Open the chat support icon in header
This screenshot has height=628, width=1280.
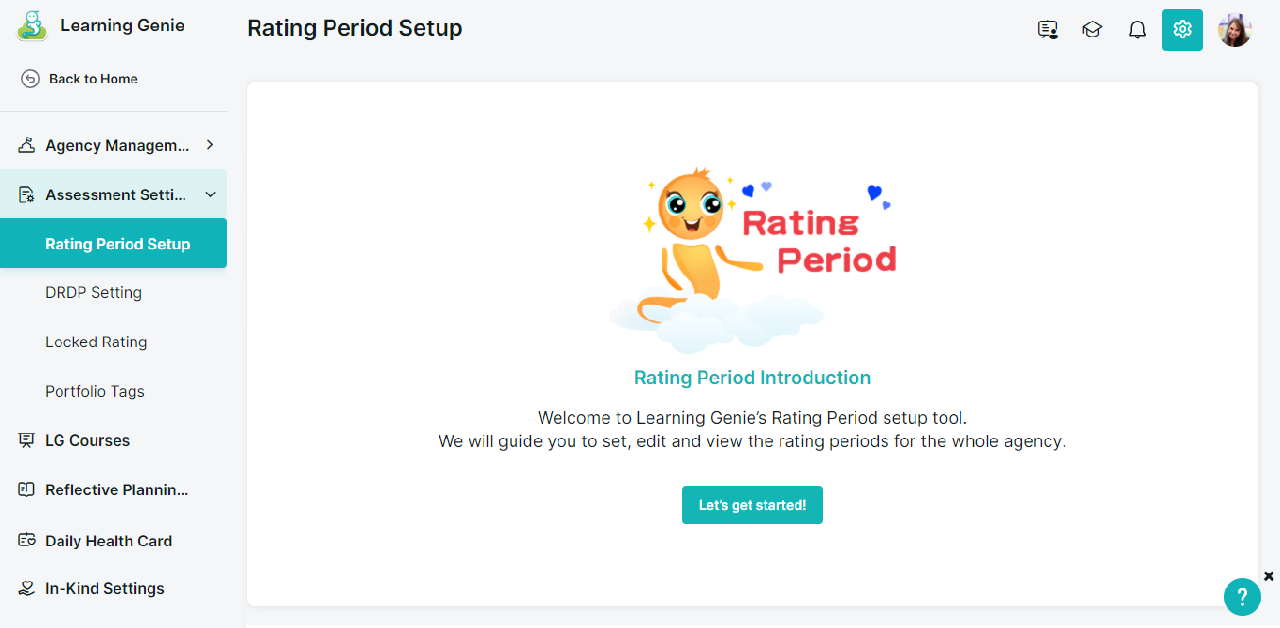tap(1048, 30)
